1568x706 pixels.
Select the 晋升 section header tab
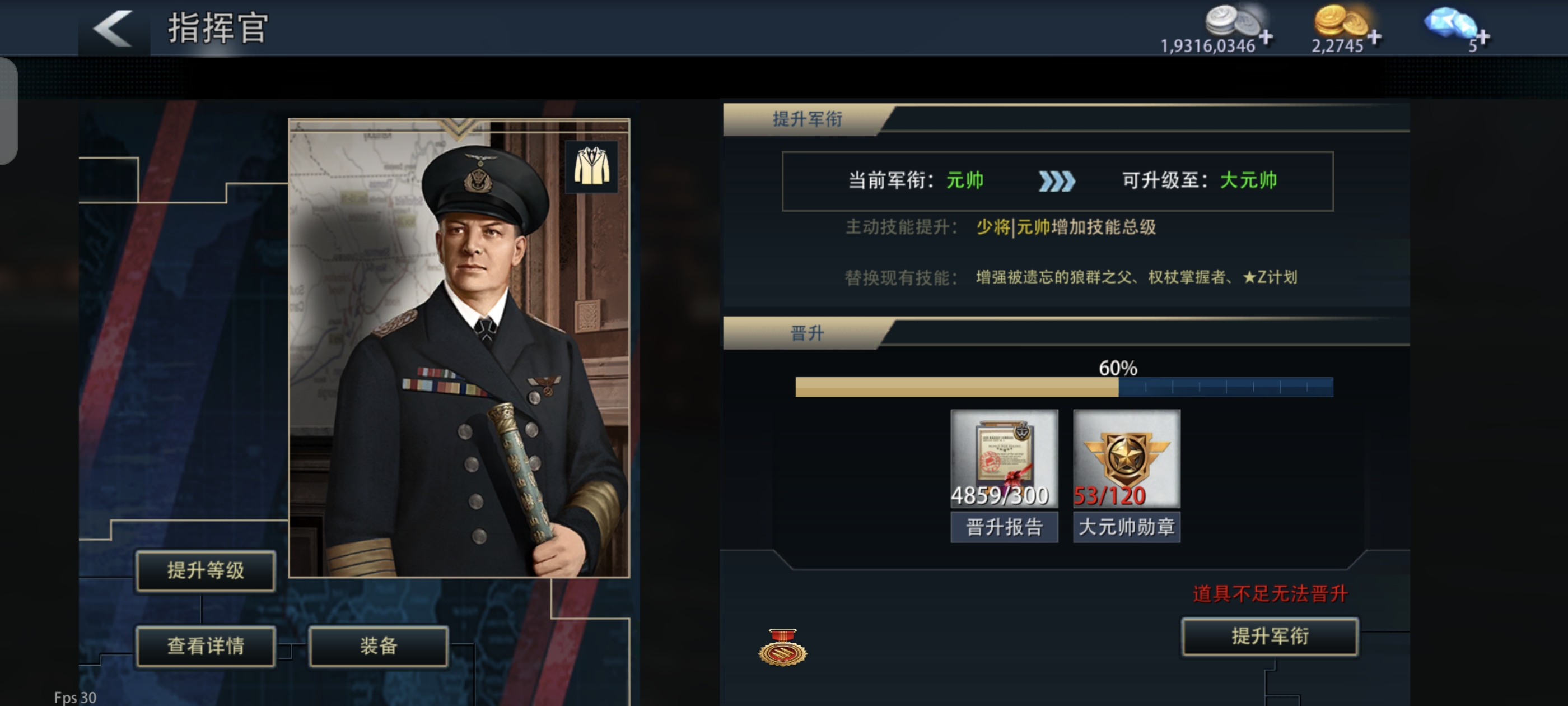click(808, 333)
